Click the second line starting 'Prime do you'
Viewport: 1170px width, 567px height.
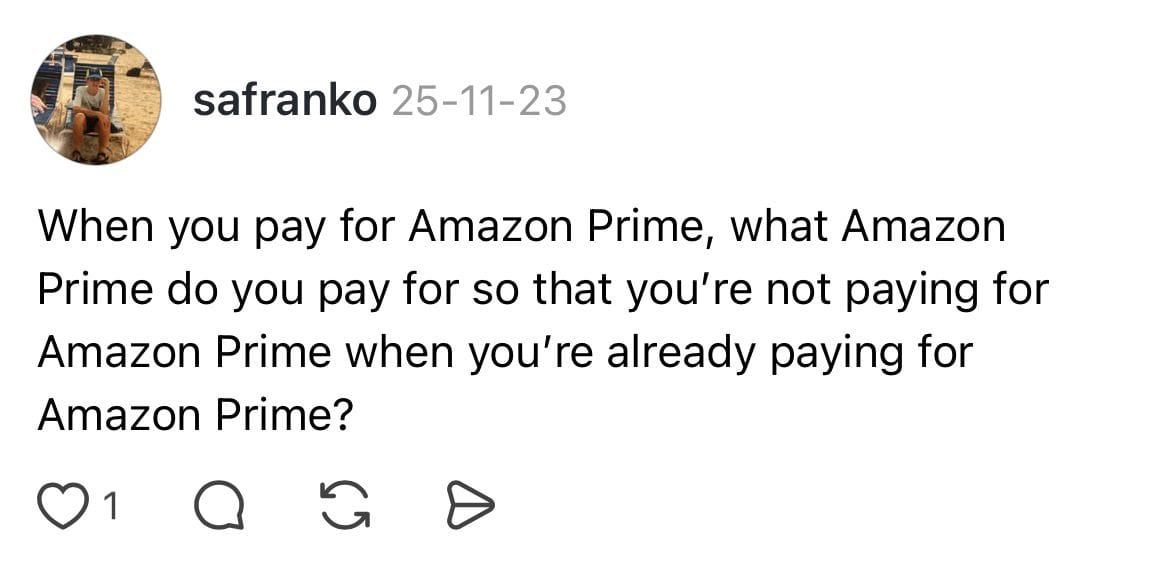(x=543, y=291)
